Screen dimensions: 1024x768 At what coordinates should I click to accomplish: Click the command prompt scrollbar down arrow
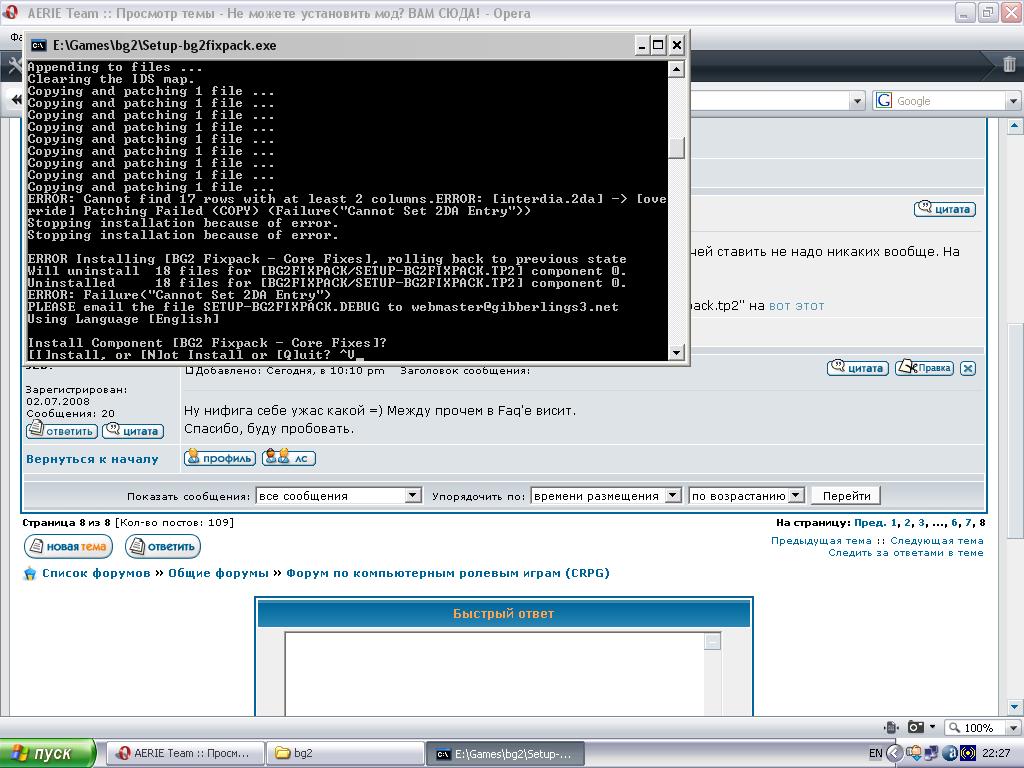pos(677,352)
